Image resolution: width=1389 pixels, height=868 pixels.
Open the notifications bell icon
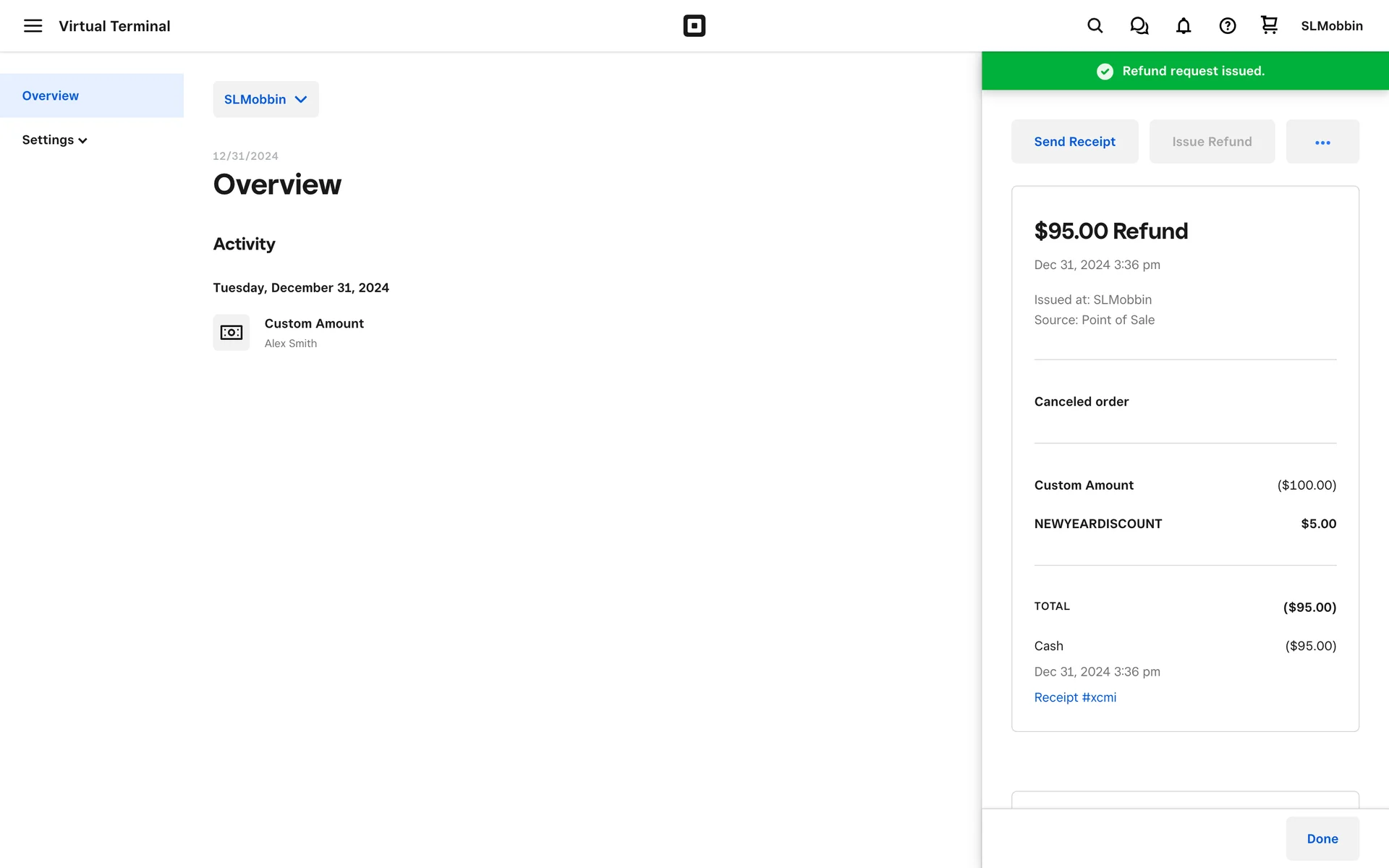coord(1183,26)
